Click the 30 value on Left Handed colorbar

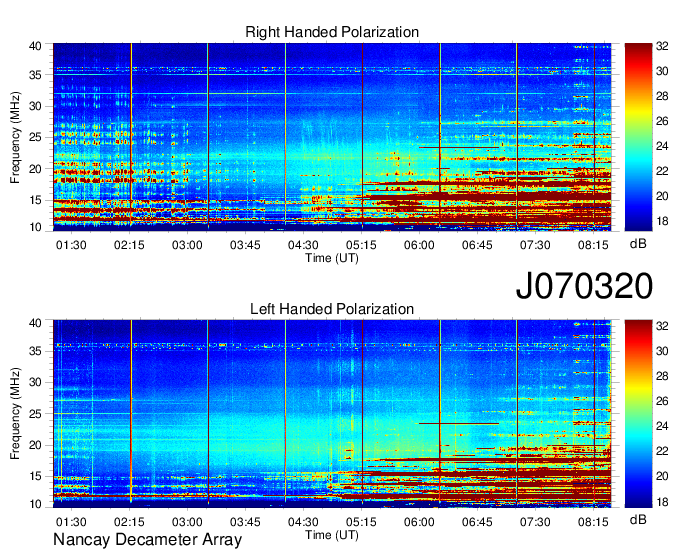[x=662, y=351]
